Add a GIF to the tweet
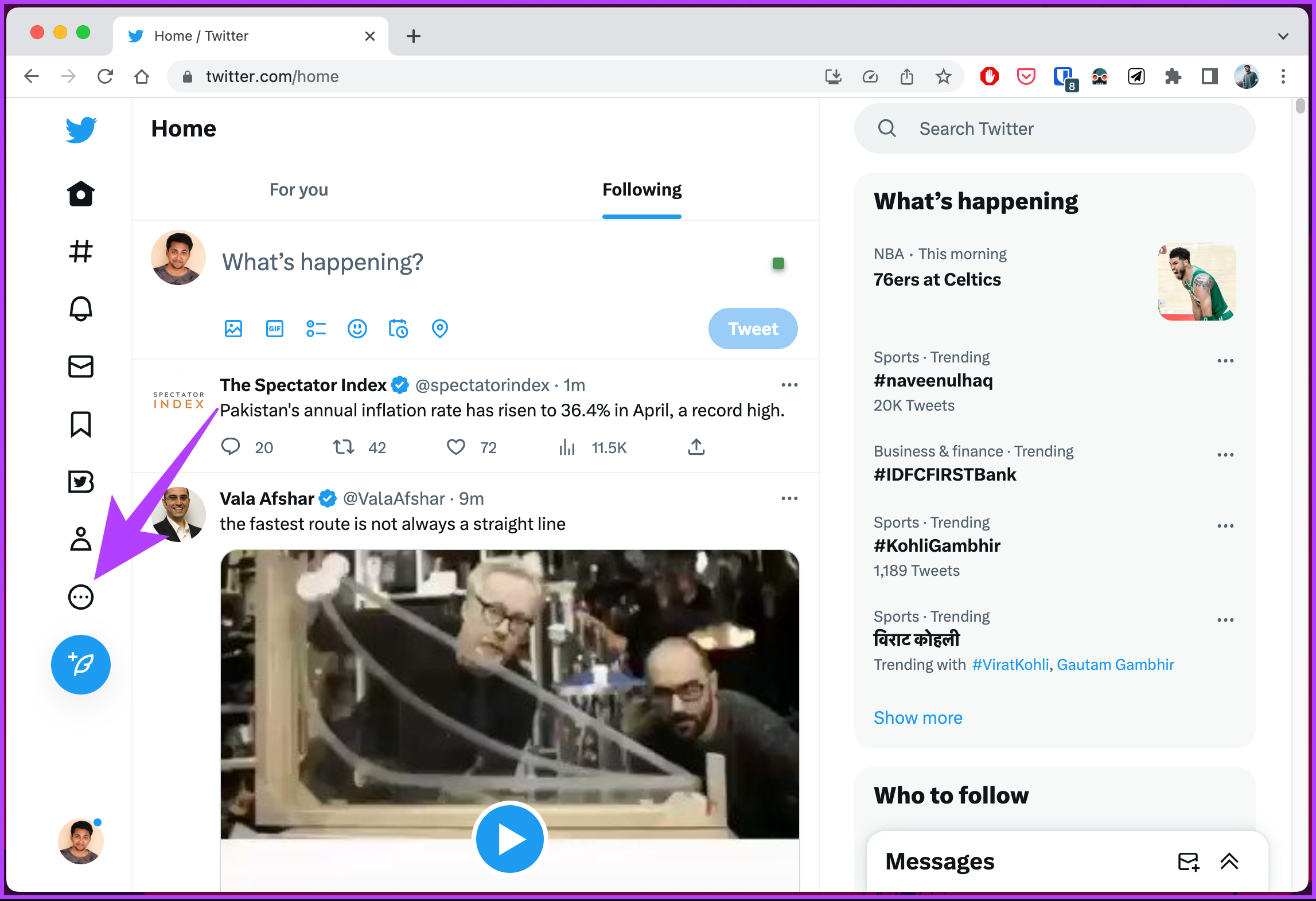Viewport: 1316px width, 901px height. tap(275, 329)
